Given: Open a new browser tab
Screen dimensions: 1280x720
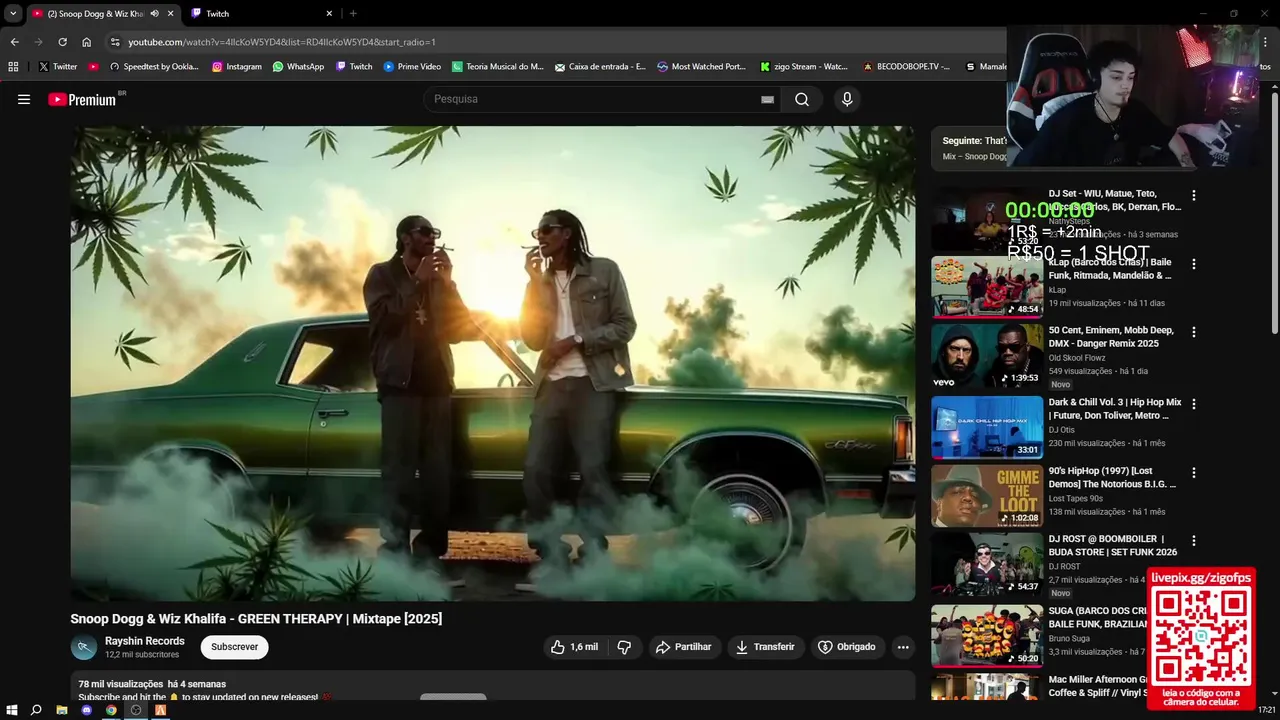Looking at the screenshot, I should [353, 14].
